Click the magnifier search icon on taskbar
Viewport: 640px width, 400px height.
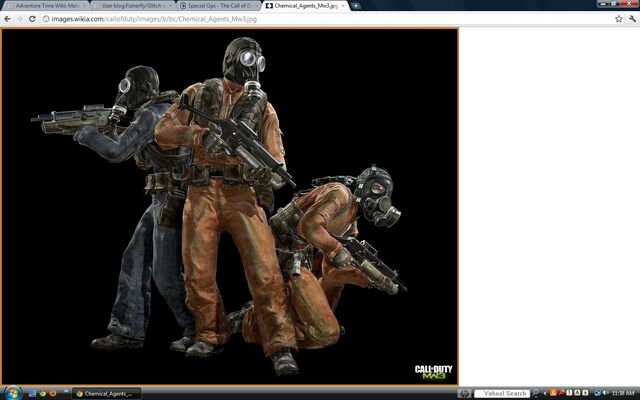(x=536, y=393)
